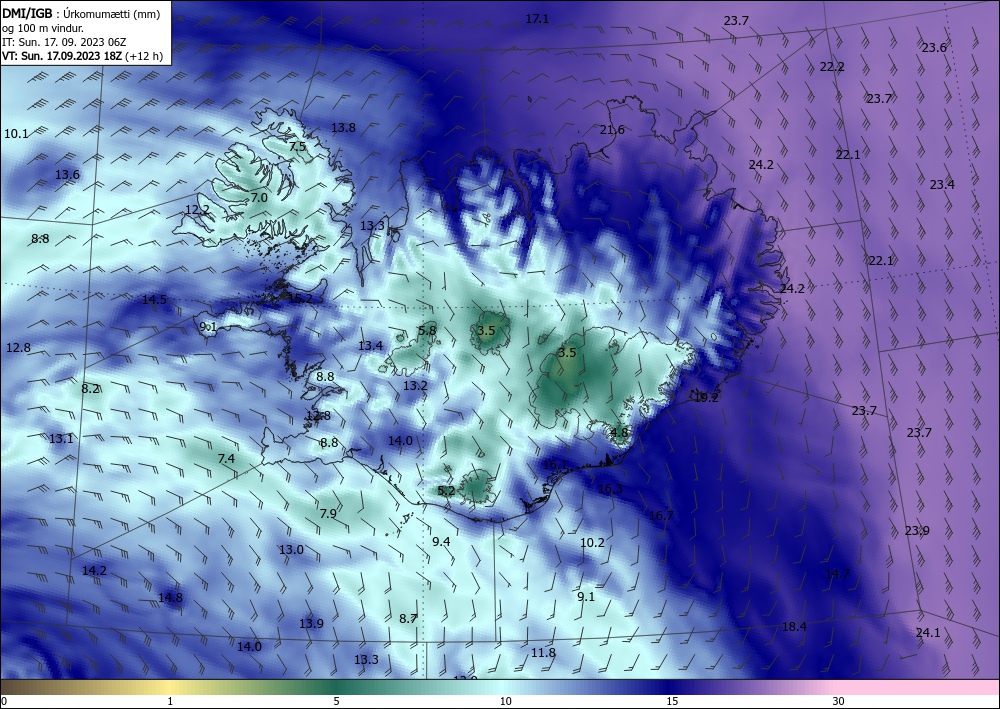Click the value 13.2 on the map
The image size is (1000, 709).
[x=415, y=386]
